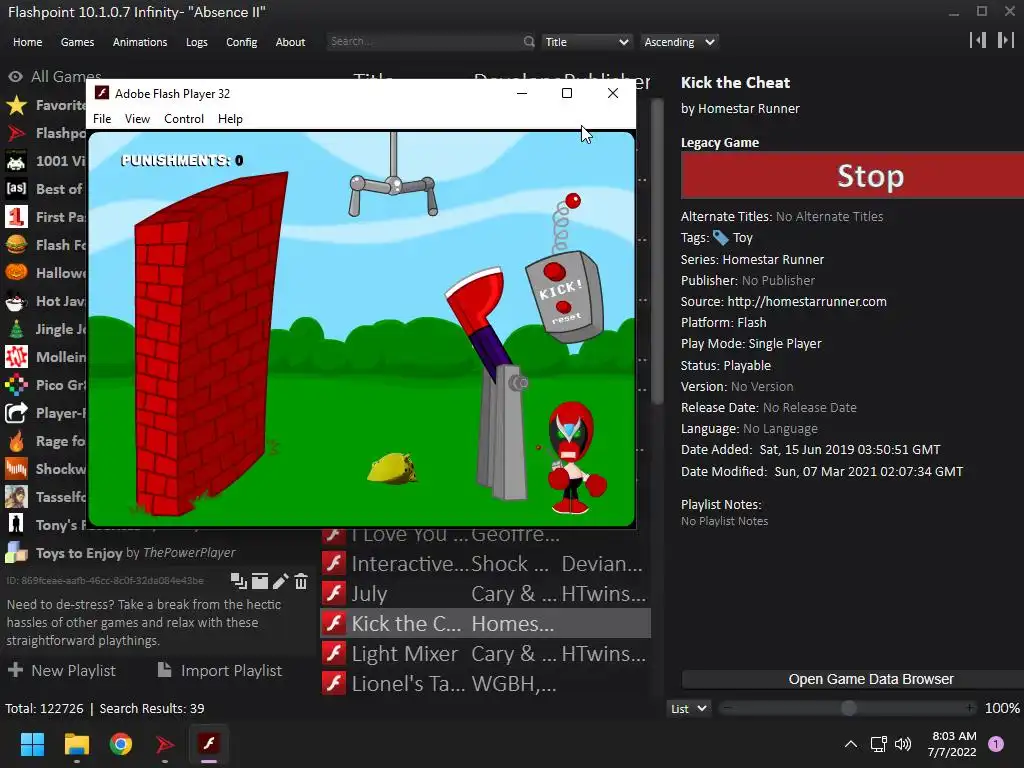Open Flash Player Control menu
Viewport: 1024px width, 768px height.
click(184, 119)
